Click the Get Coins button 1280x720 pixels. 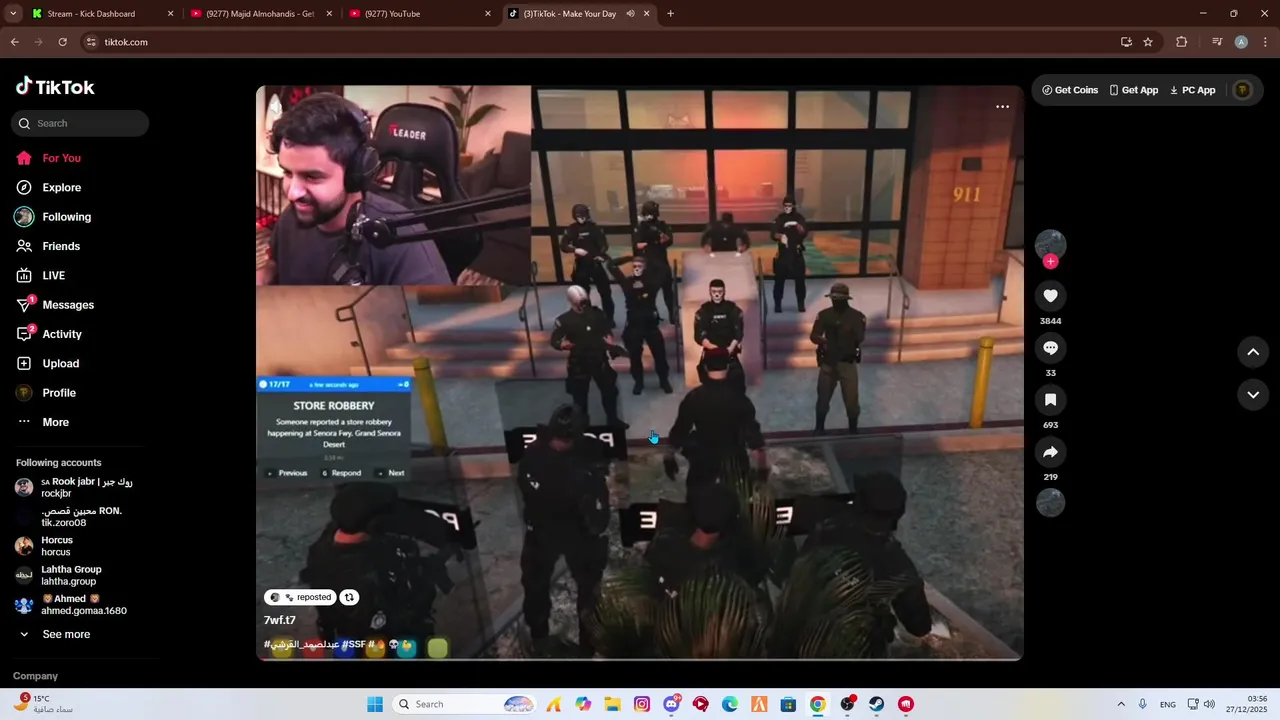pos(1070,90)
